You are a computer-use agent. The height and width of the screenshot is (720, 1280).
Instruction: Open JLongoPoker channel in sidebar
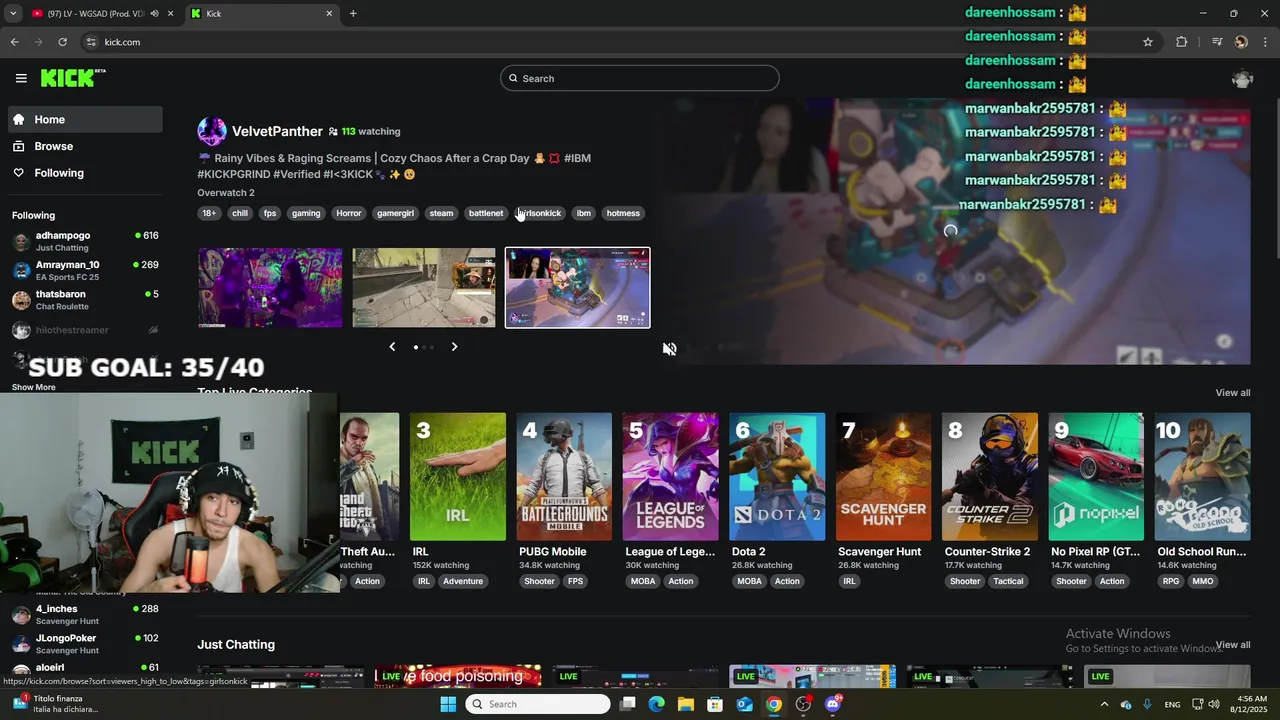click(x=85, y=643)
